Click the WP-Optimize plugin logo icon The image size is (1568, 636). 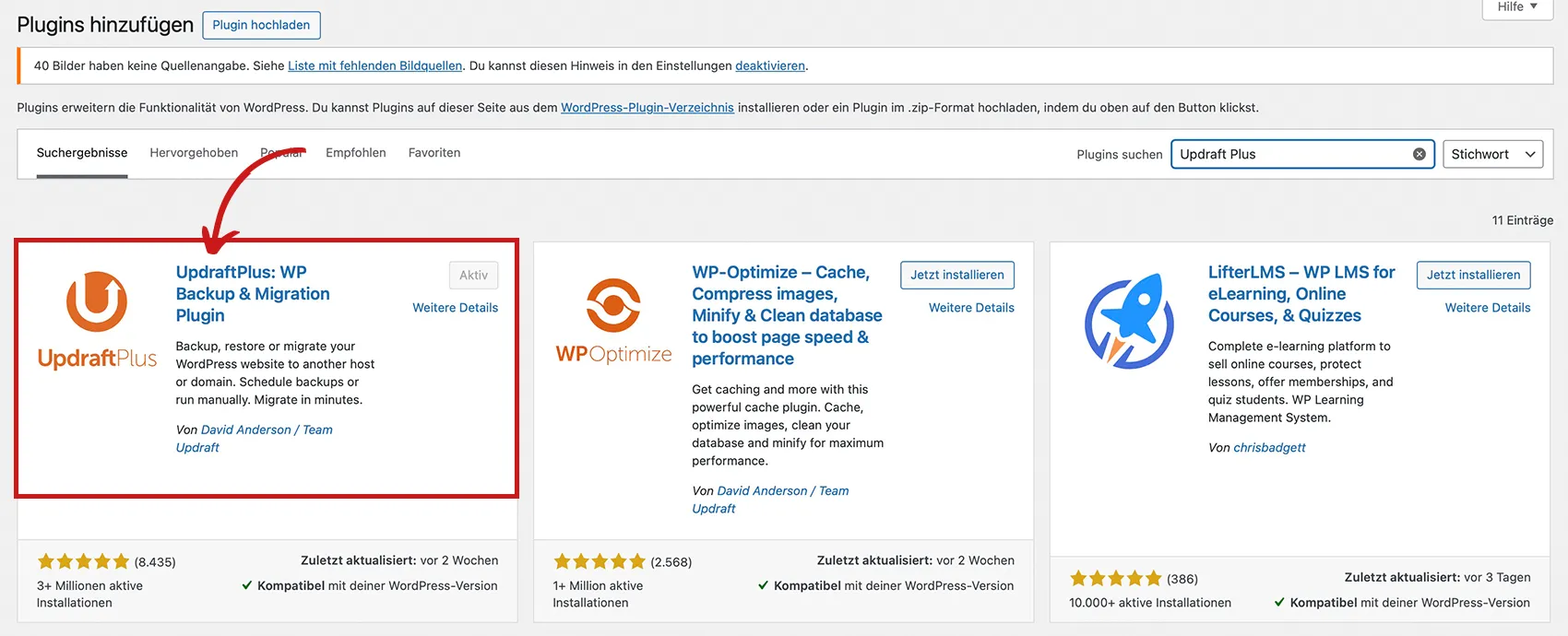click(613, 320)
